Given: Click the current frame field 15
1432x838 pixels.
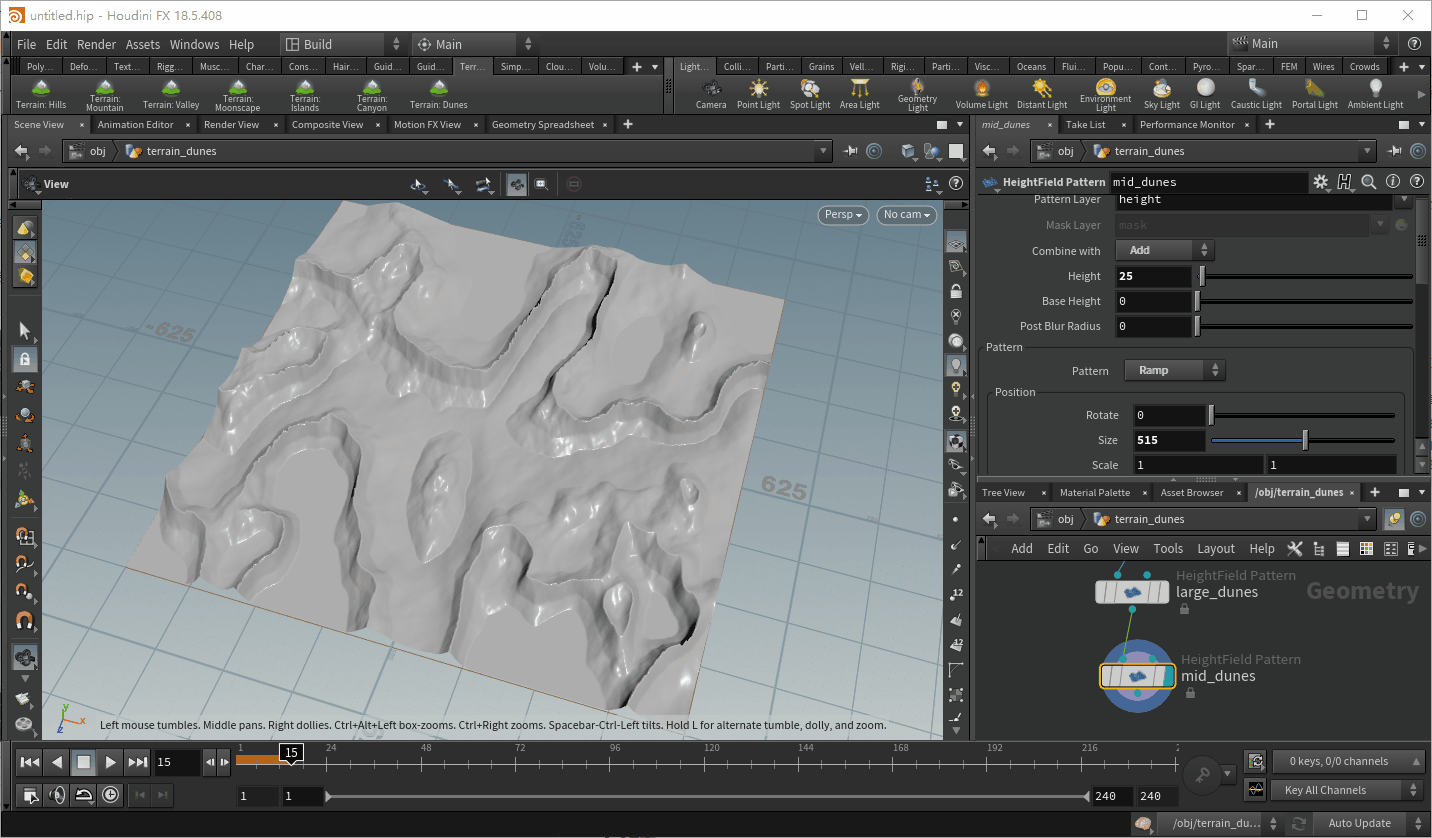Looking at the screenshot, I should (177, 762).
